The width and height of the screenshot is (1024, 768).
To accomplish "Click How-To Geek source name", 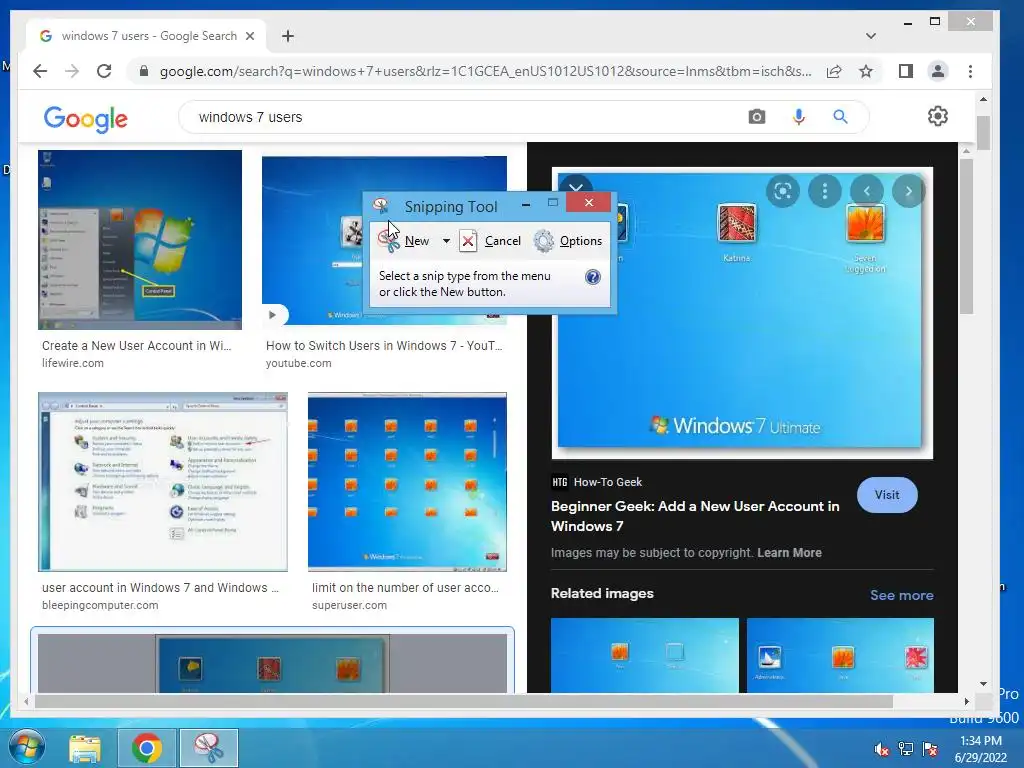I will click(607, 482).
